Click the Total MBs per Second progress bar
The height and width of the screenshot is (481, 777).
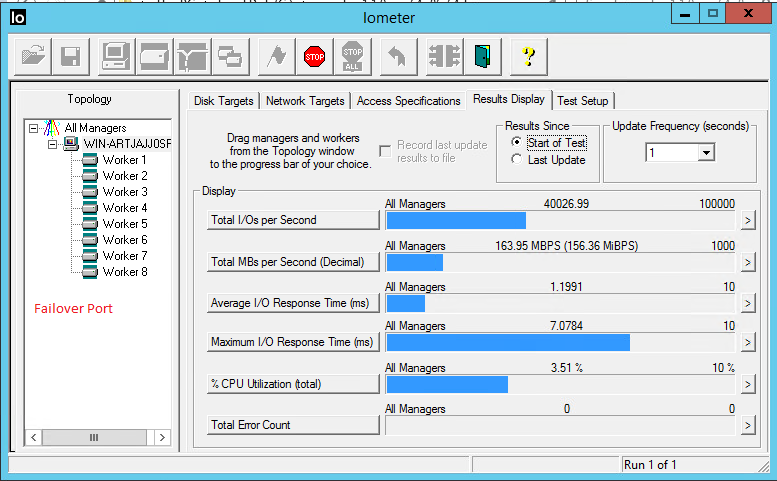(x=560, y=263)
